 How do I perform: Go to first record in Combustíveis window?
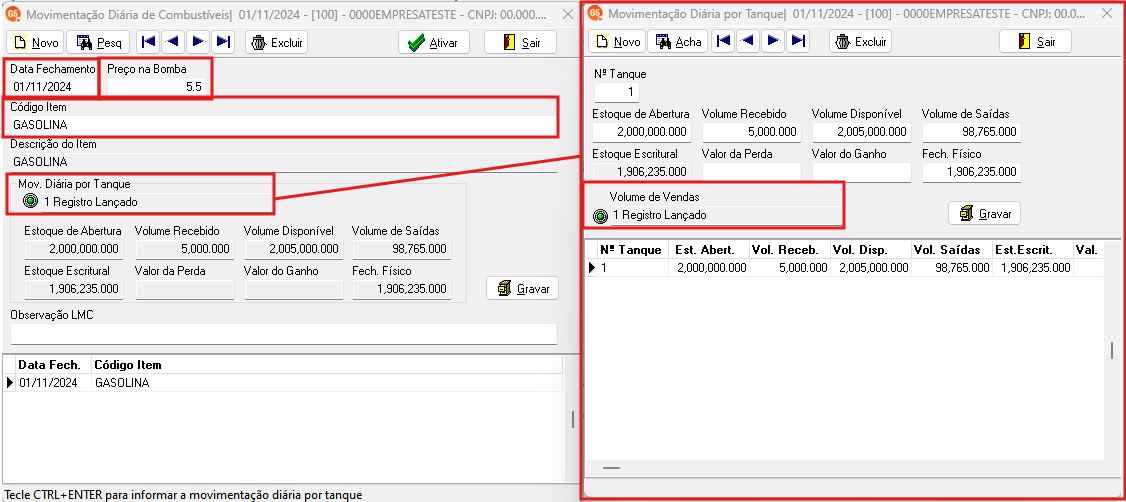click(x=149, y=42)
